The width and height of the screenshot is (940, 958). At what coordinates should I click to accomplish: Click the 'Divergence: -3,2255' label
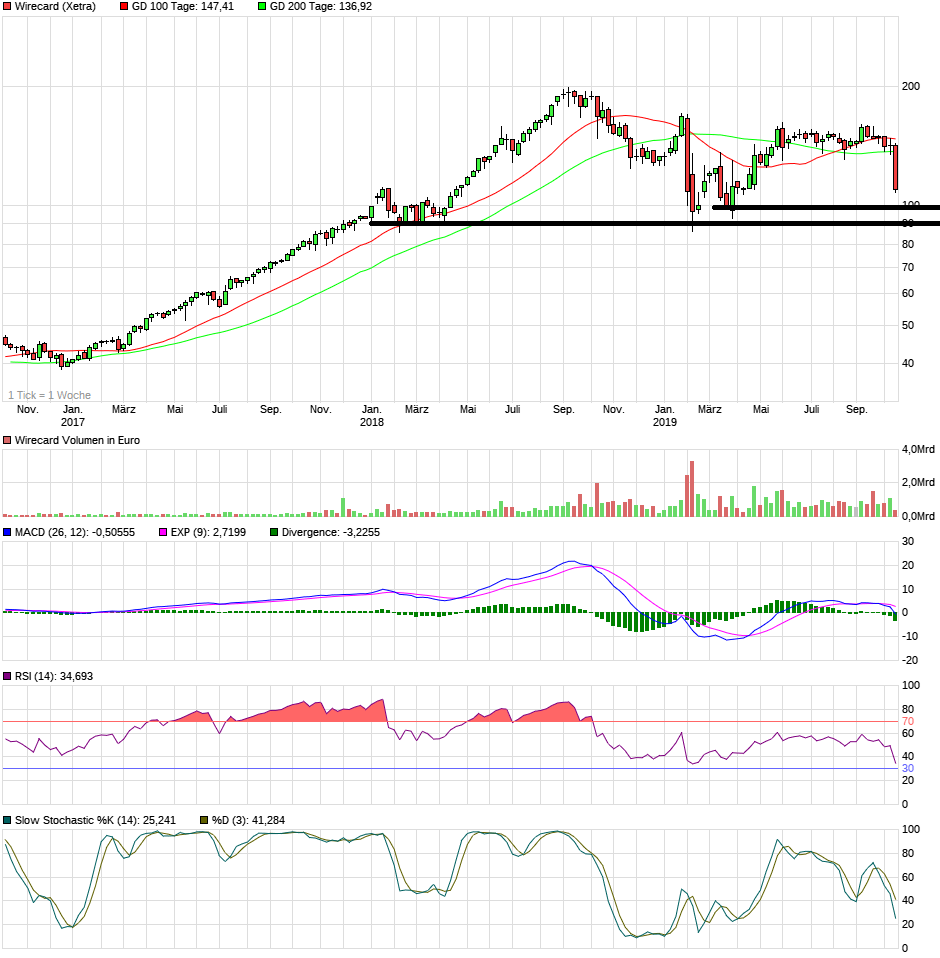click(330, 532)
